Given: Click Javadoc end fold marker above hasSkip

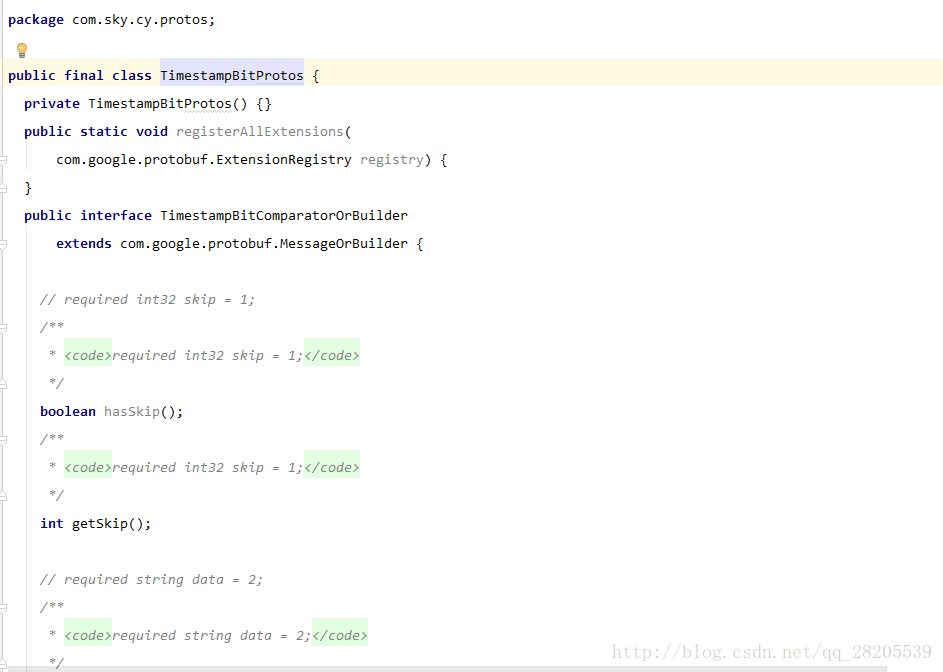Looking at the screenshot, I should [3, 384].
